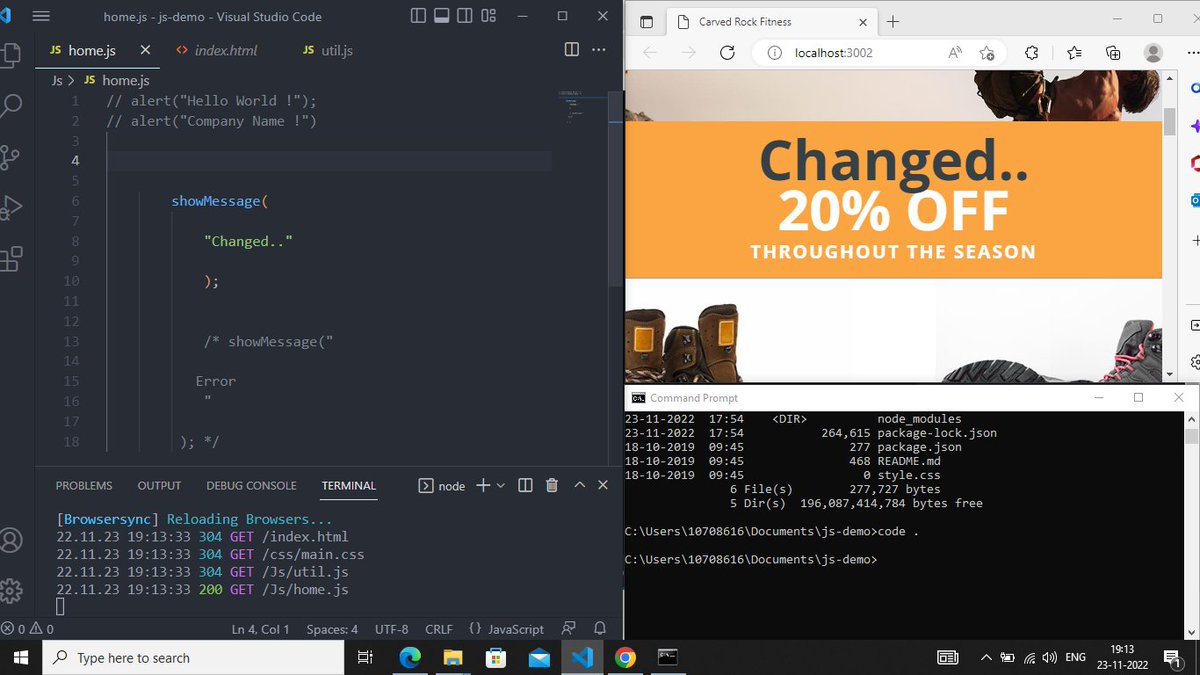Click the taskbar search box
Viewport: 1200px width, 675px height.
coord(191,657)
